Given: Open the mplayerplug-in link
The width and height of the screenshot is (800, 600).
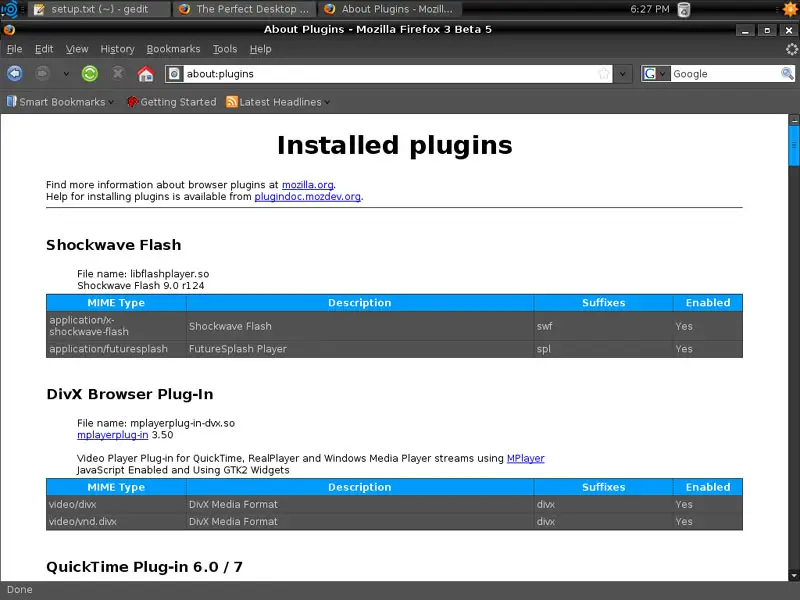Looking at the screenshot, I should coord(113,435).
